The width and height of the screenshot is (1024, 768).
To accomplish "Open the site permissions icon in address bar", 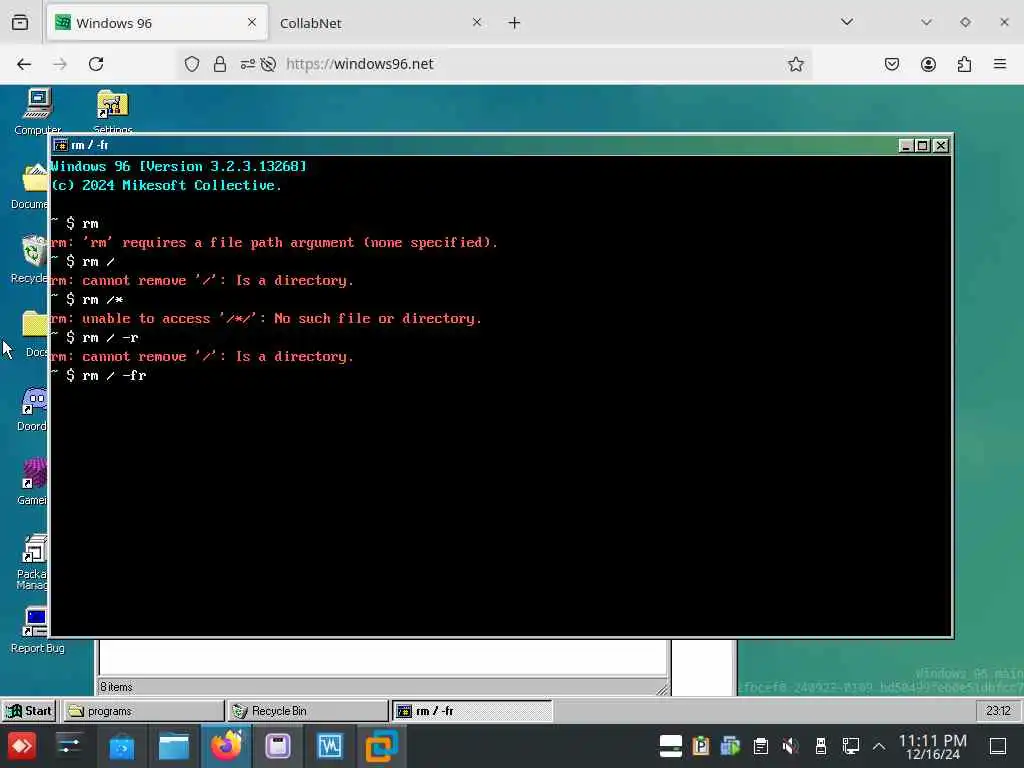I will coord(248,64).
